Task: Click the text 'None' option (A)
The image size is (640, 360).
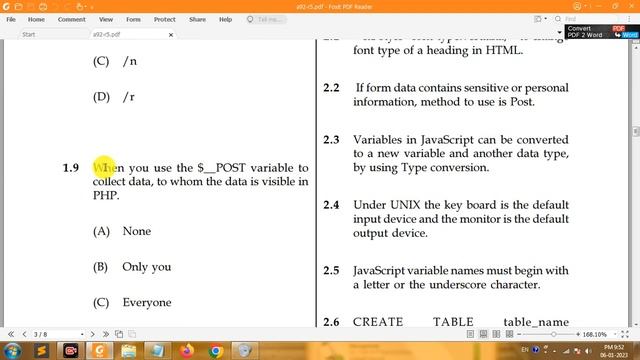Action: [x=137, y=231]
